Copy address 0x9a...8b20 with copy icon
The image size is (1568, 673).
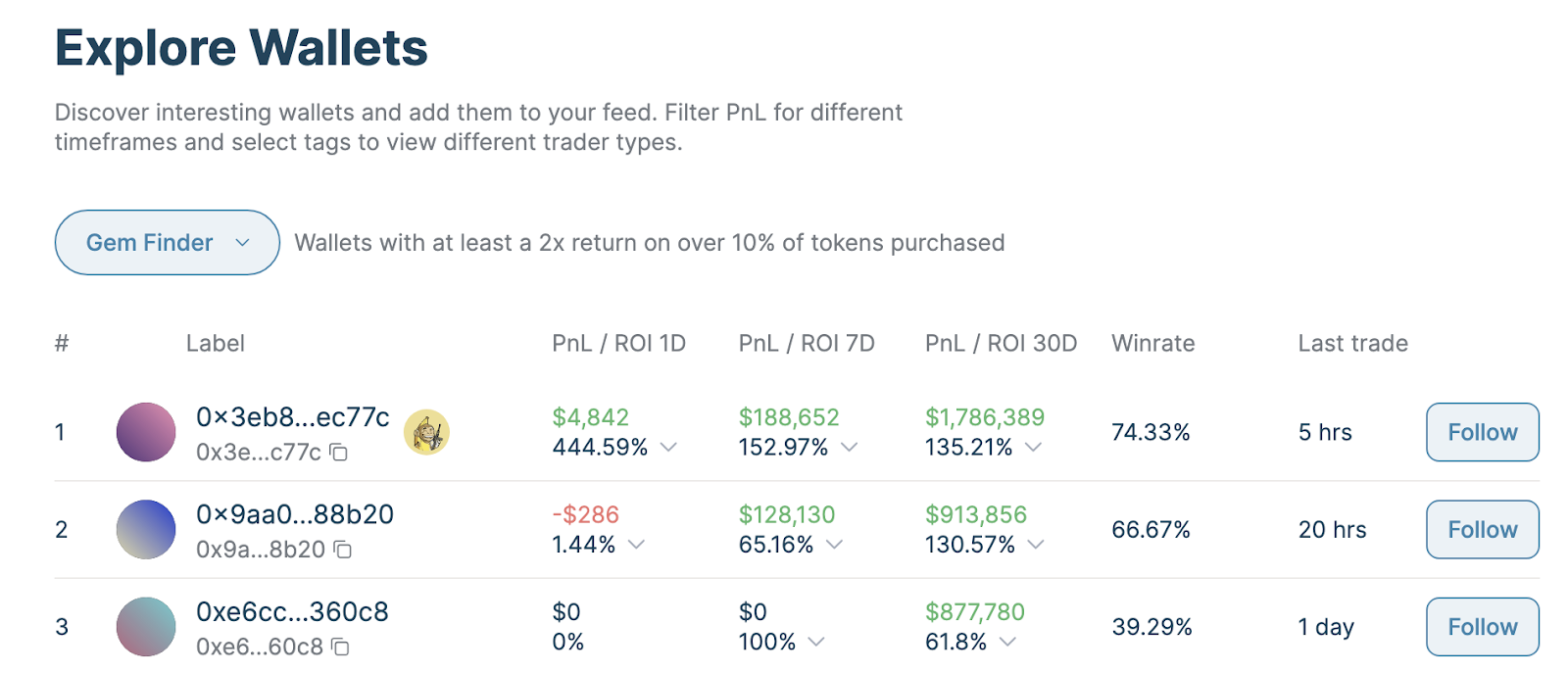coord(343,550)
